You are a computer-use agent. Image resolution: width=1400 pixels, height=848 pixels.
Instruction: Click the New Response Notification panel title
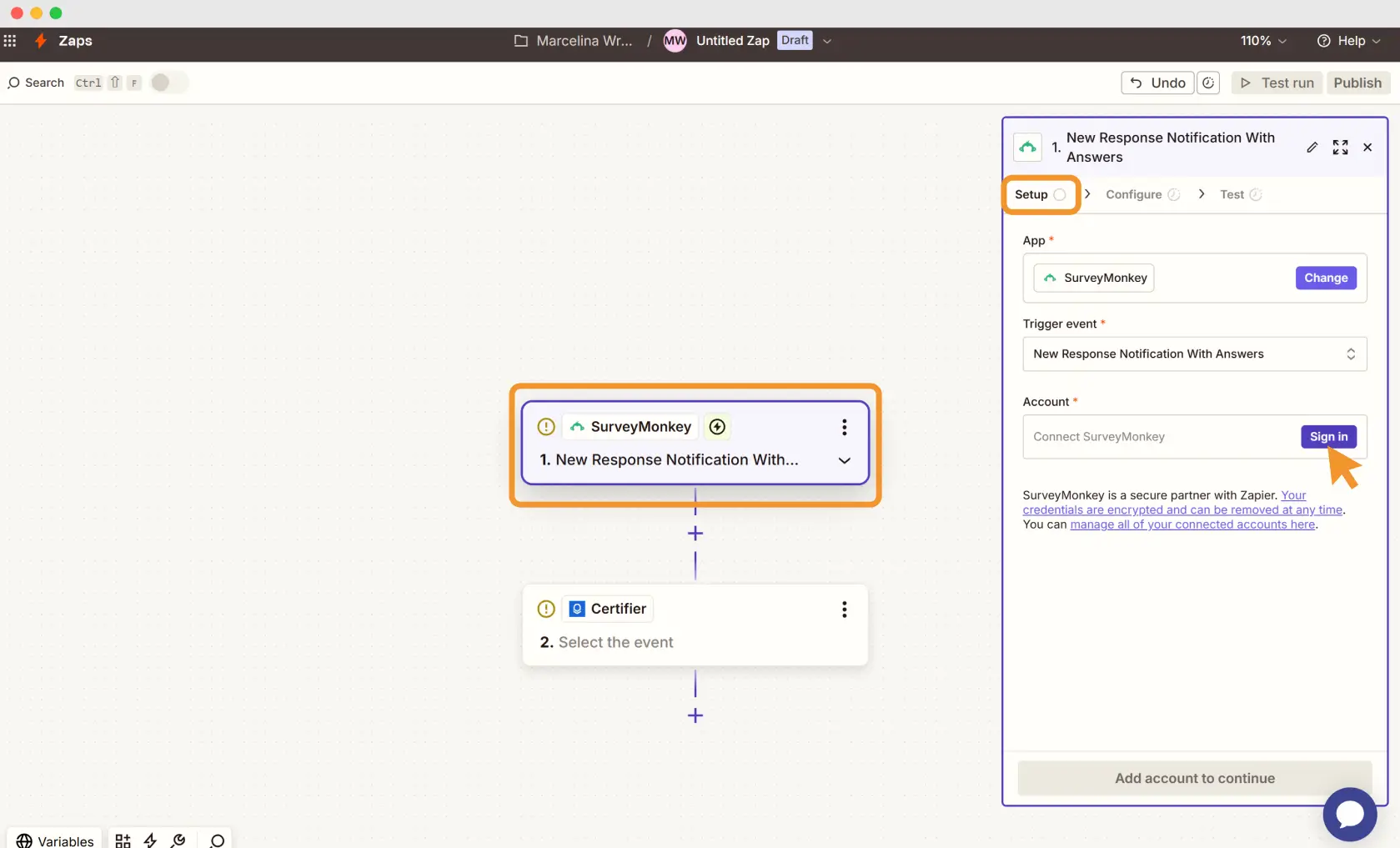click(x=1170, y=148)
